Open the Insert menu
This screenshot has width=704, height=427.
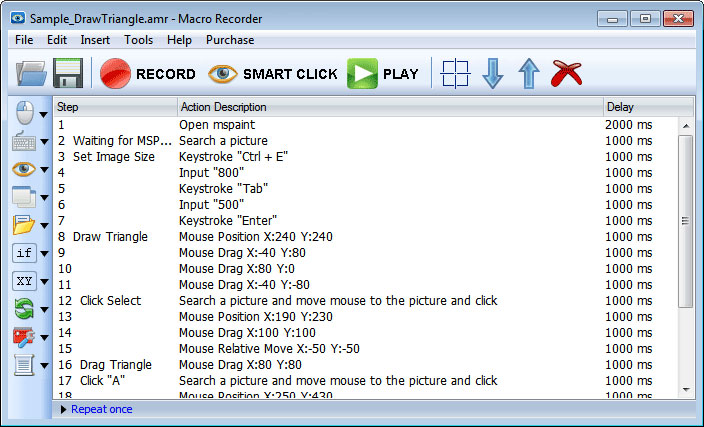pyautogui.click(x=95, y=40)
